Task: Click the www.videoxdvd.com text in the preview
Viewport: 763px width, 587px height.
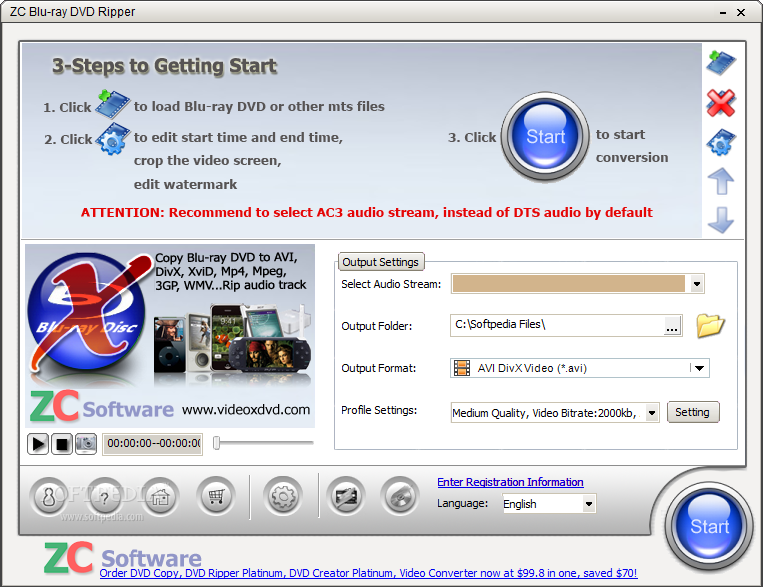Action: tap(246, 409)
